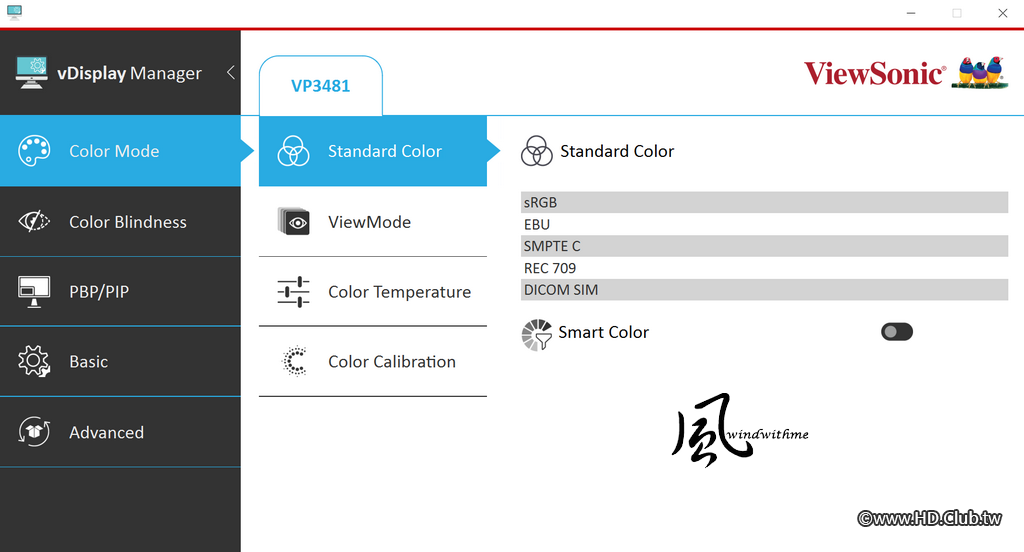Select the DICOM SIM color preset
1024x552 pixels.
[x=764, y=289]
